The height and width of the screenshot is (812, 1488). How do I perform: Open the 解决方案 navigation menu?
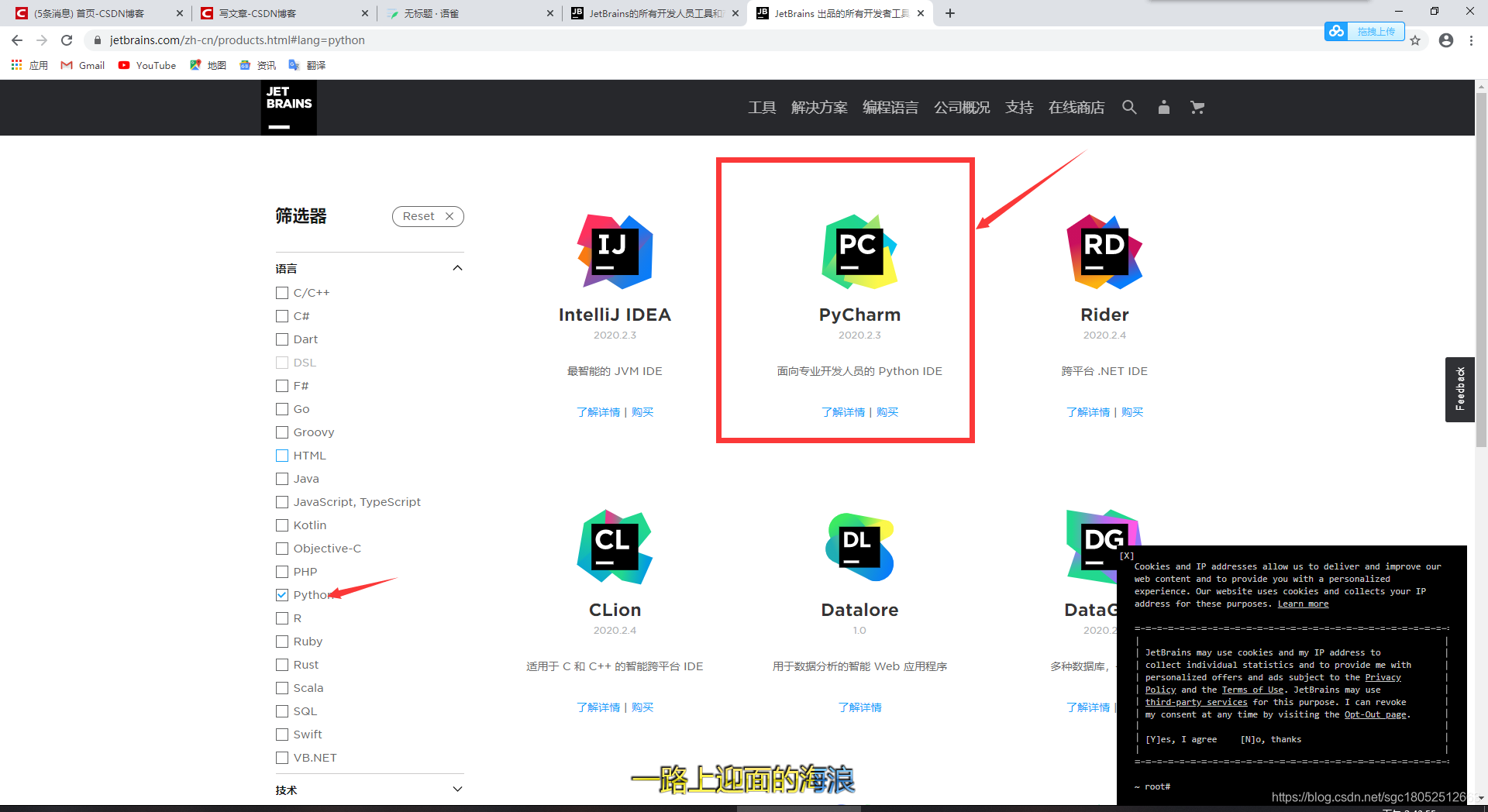coord(819,108)
